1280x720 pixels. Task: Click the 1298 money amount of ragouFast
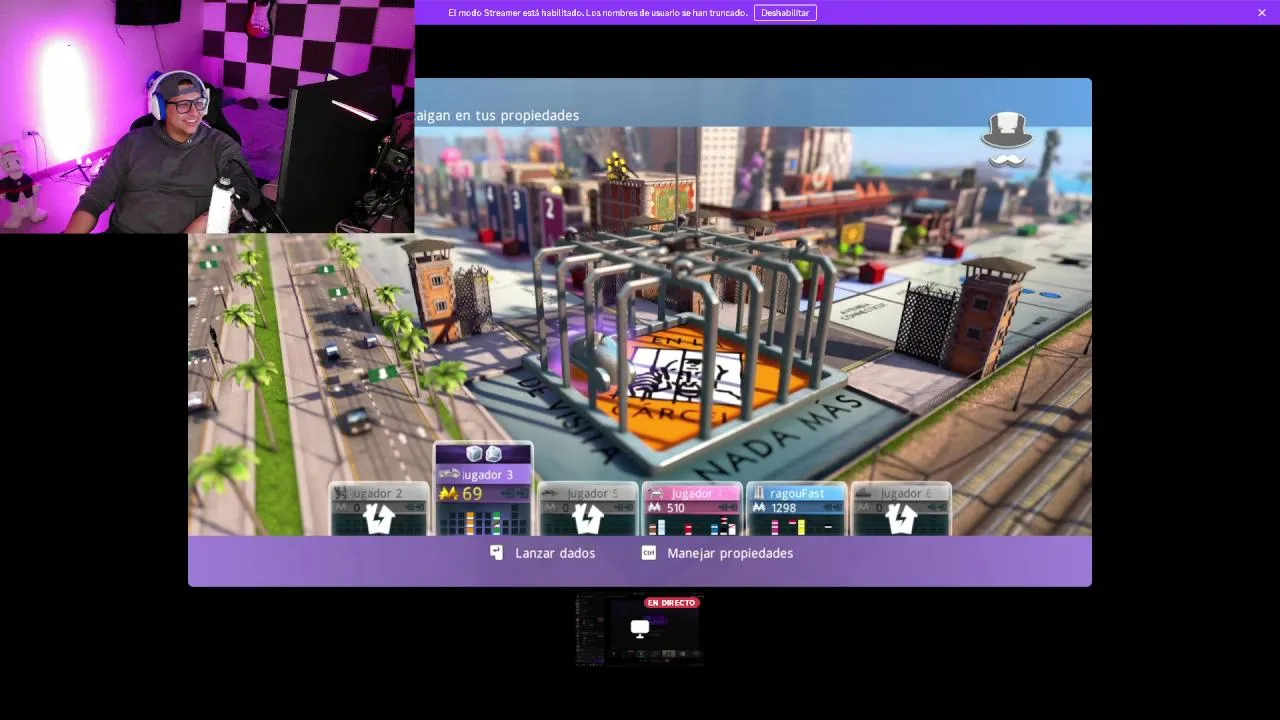(783, 508)
